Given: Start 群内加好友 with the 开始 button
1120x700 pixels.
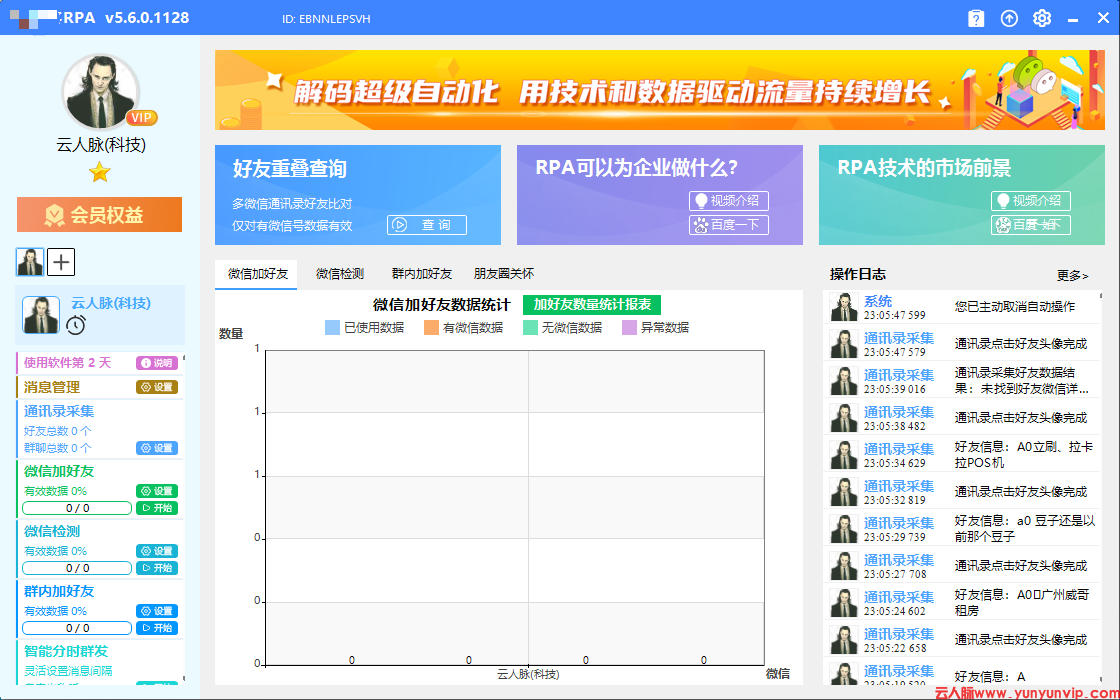Looking at the screenshot, I should coord(156,628).
